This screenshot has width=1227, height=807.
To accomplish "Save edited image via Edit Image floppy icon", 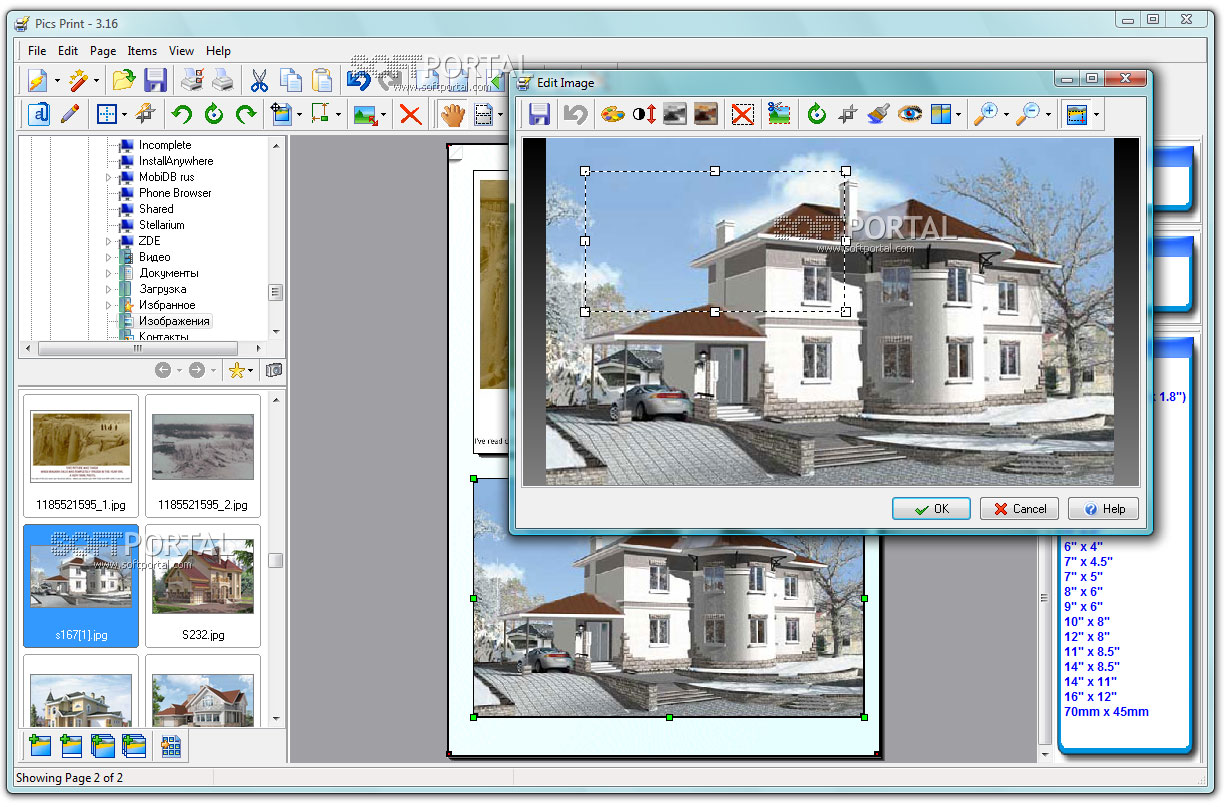I will pos(540,114).
